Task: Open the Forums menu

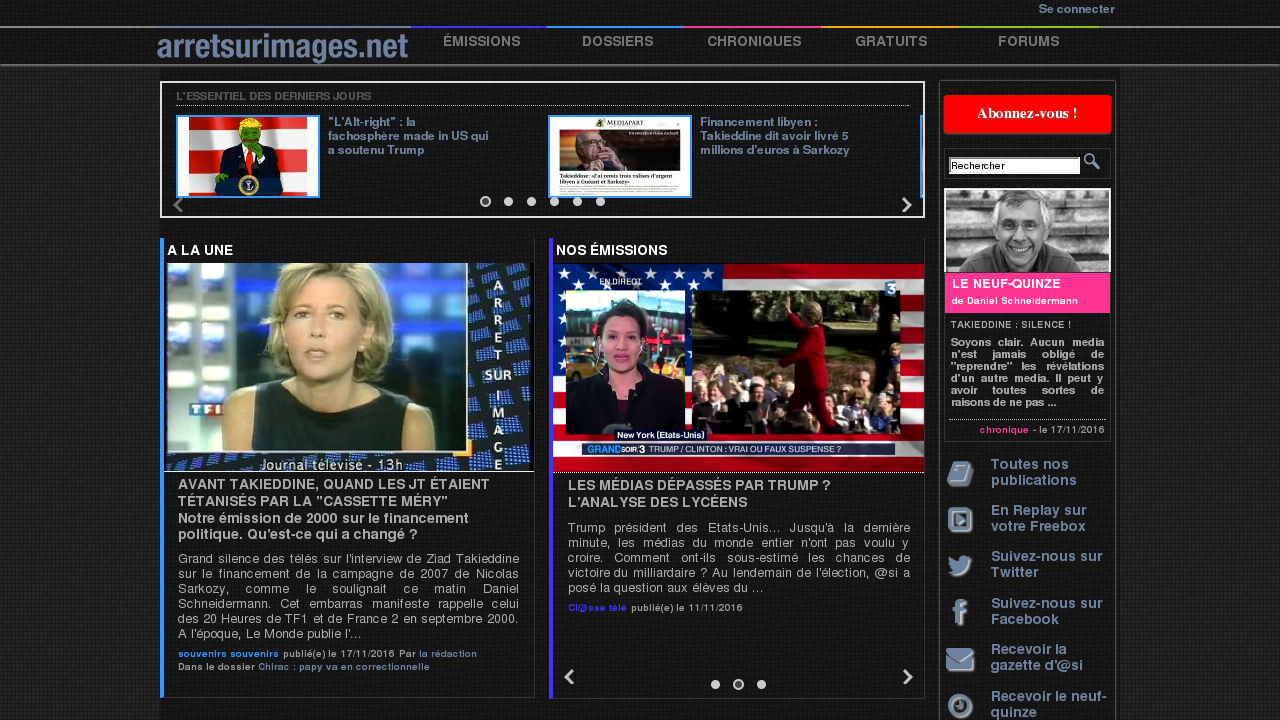Action: (x=1028, y=42)
